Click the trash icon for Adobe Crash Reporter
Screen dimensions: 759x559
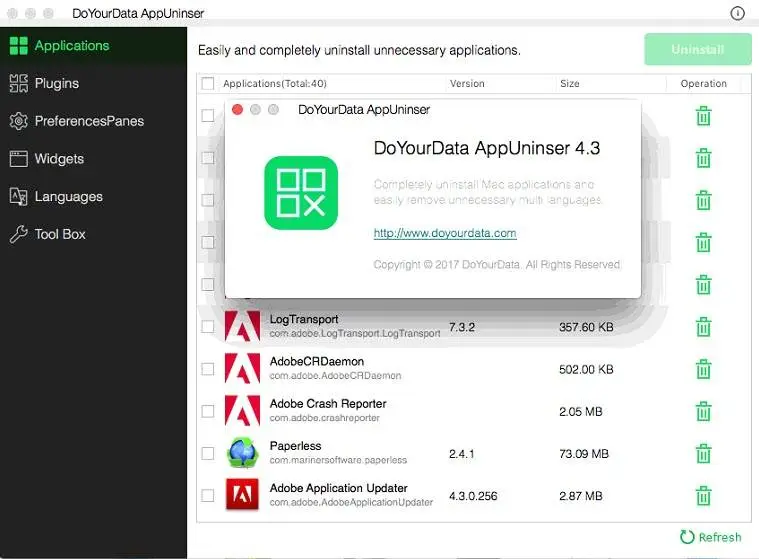pyautogui.click(x=703, y=411)
